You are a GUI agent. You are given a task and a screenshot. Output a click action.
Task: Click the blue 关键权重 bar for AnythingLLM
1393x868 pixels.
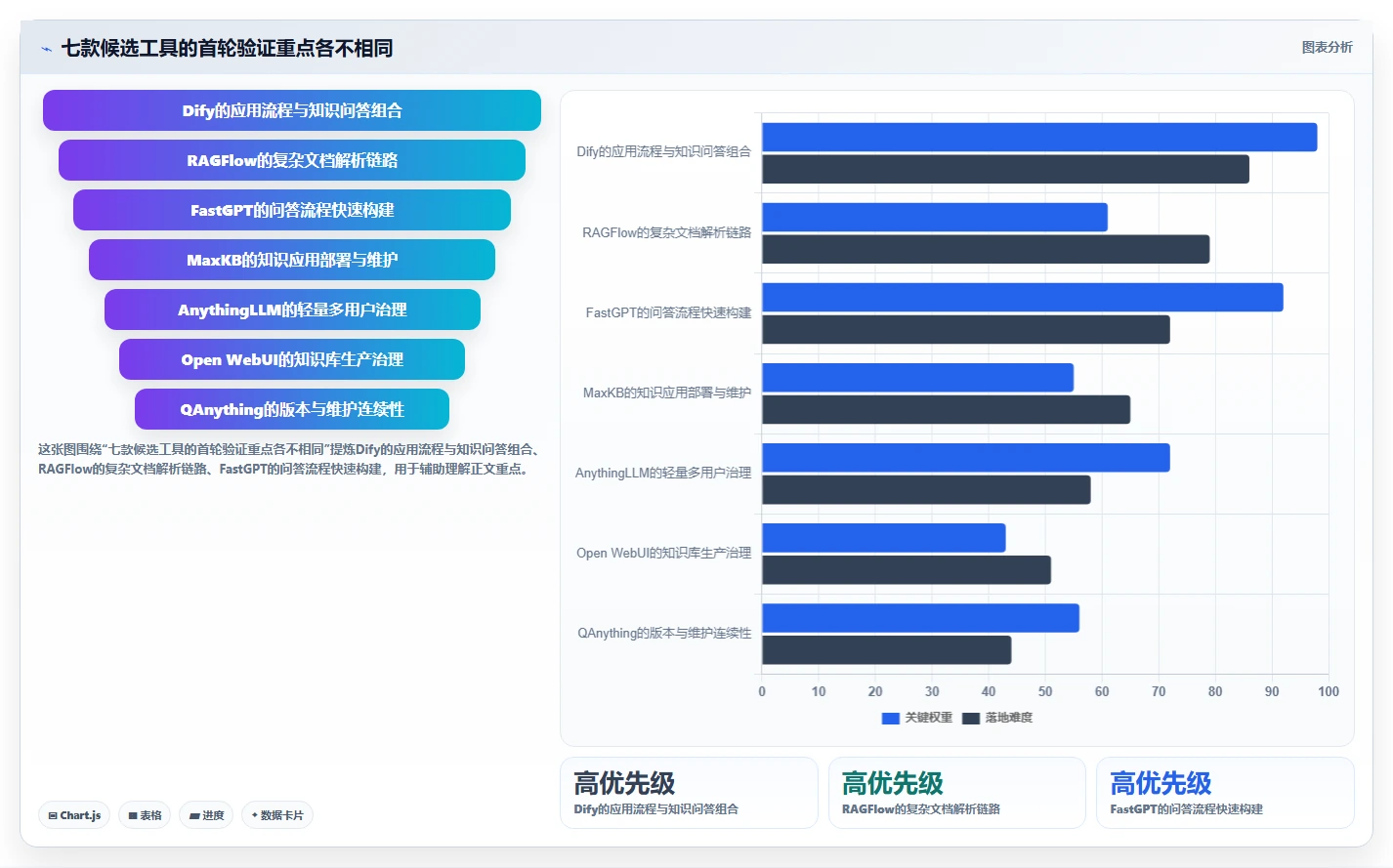pos(966,458)
